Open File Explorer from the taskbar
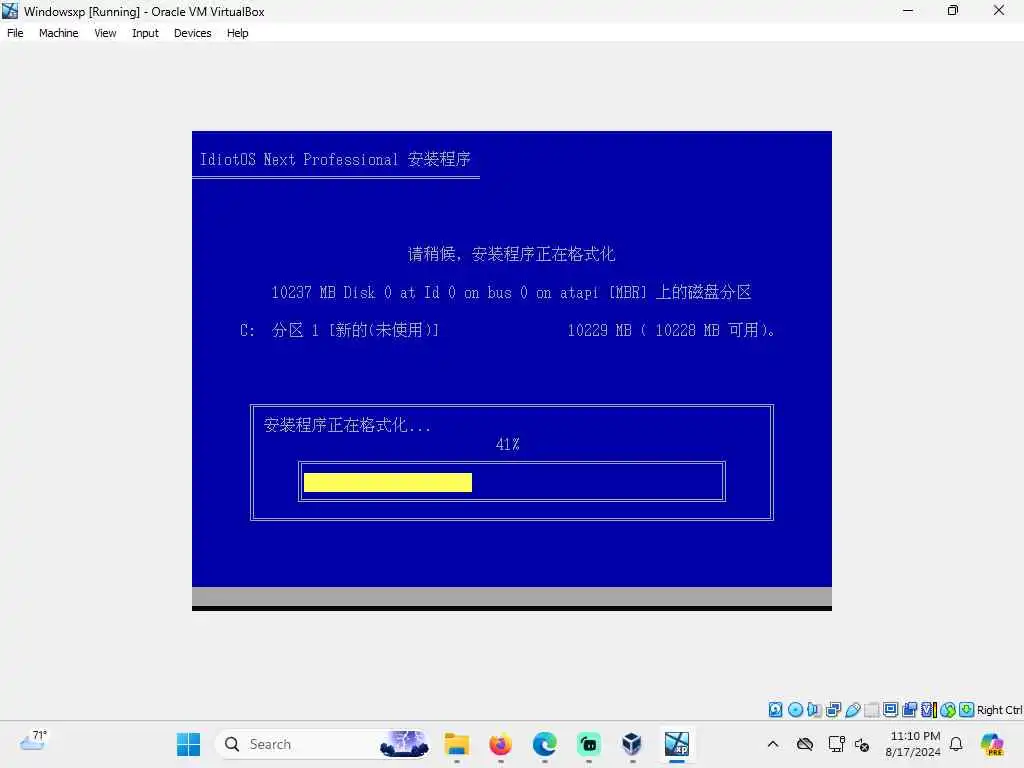 [456, 744]
